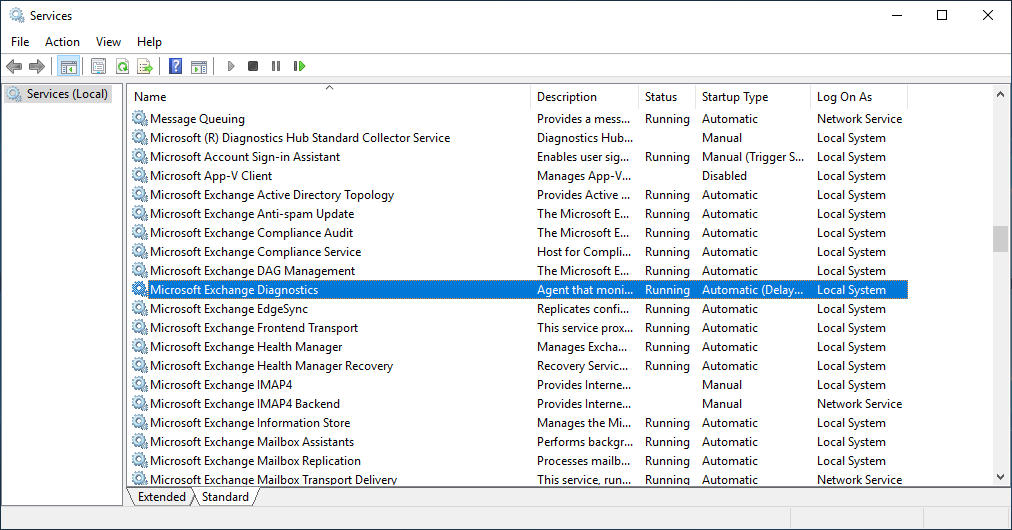Toggle the Show/Hide Action Pane icon
This screenshot has width=1012, height=530.
[199, 66]
